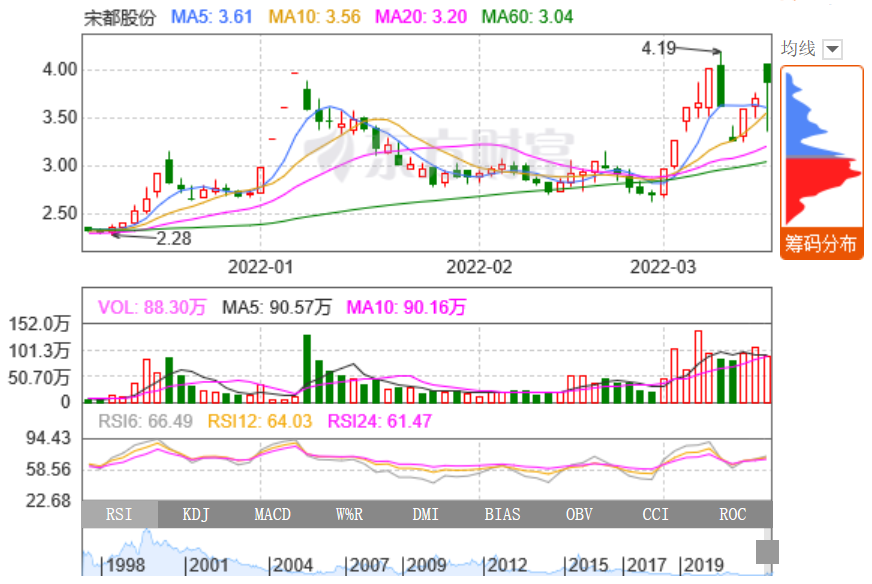The width and height of the screenshot is (872, 584).
Task: Switch to the CCI indicator tab
Action: point(656,514)
